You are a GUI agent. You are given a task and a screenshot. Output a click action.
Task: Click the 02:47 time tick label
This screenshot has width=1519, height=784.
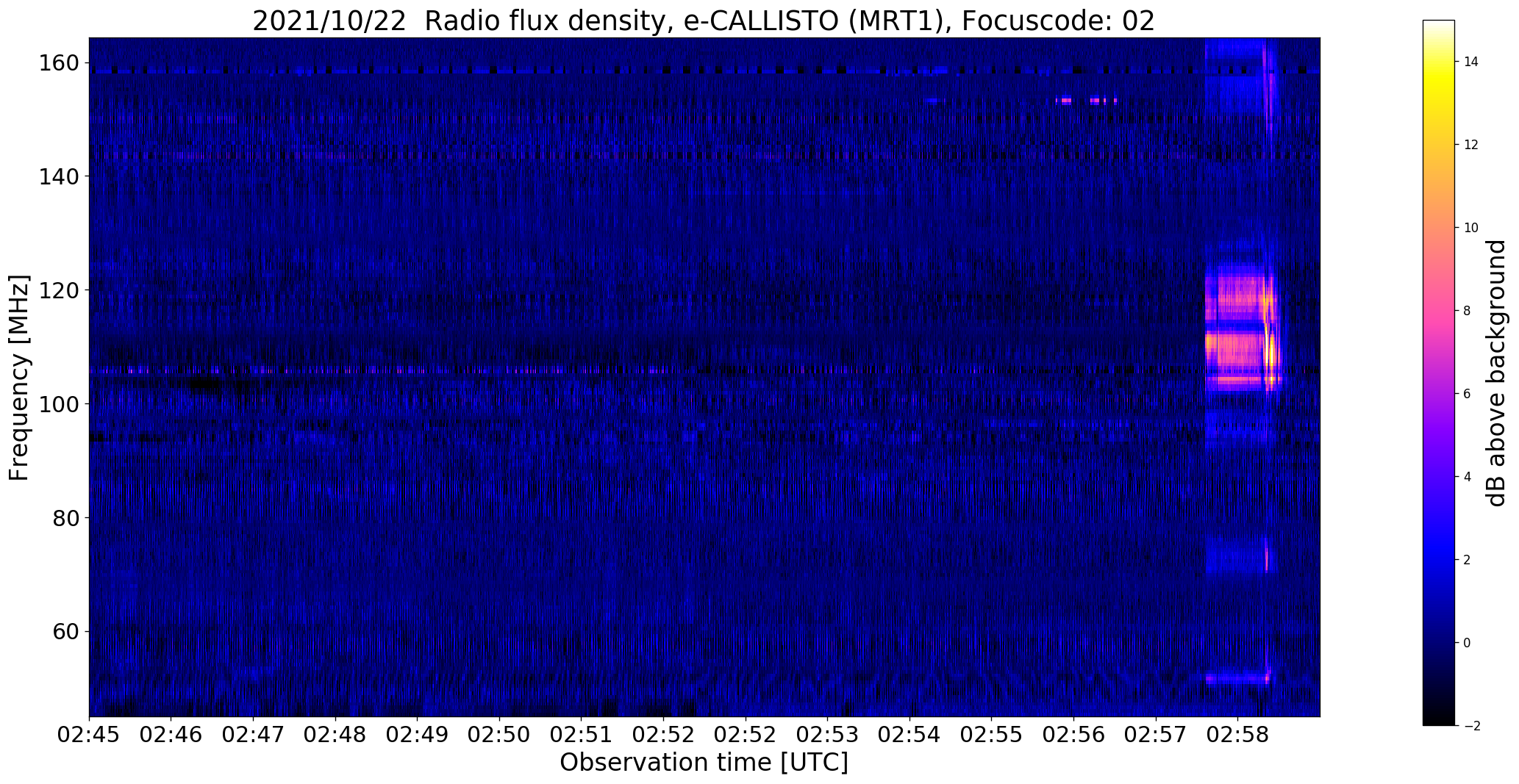click(254, 736)
